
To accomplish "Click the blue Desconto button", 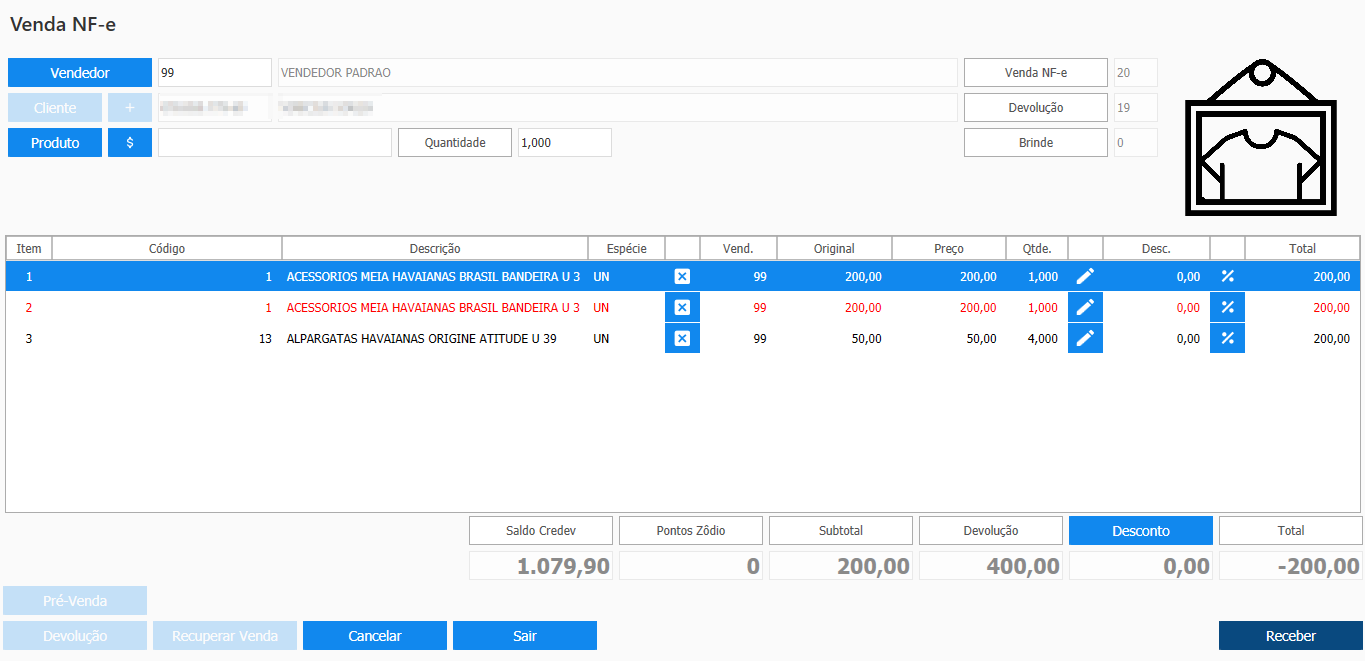I will pos(1141,531).
